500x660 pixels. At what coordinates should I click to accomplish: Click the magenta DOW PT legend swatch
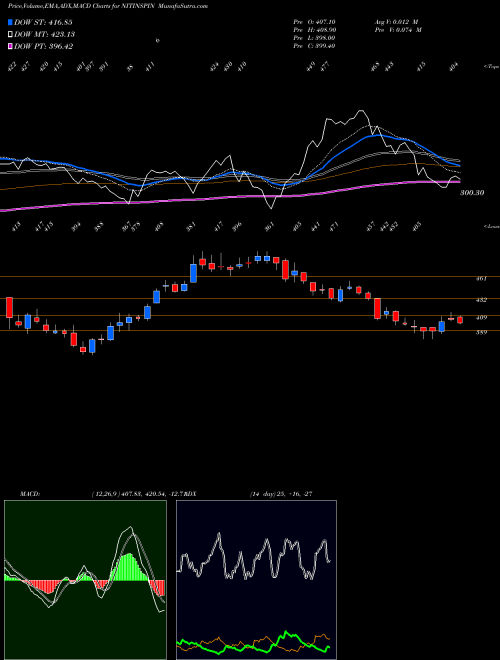[11, 46]
